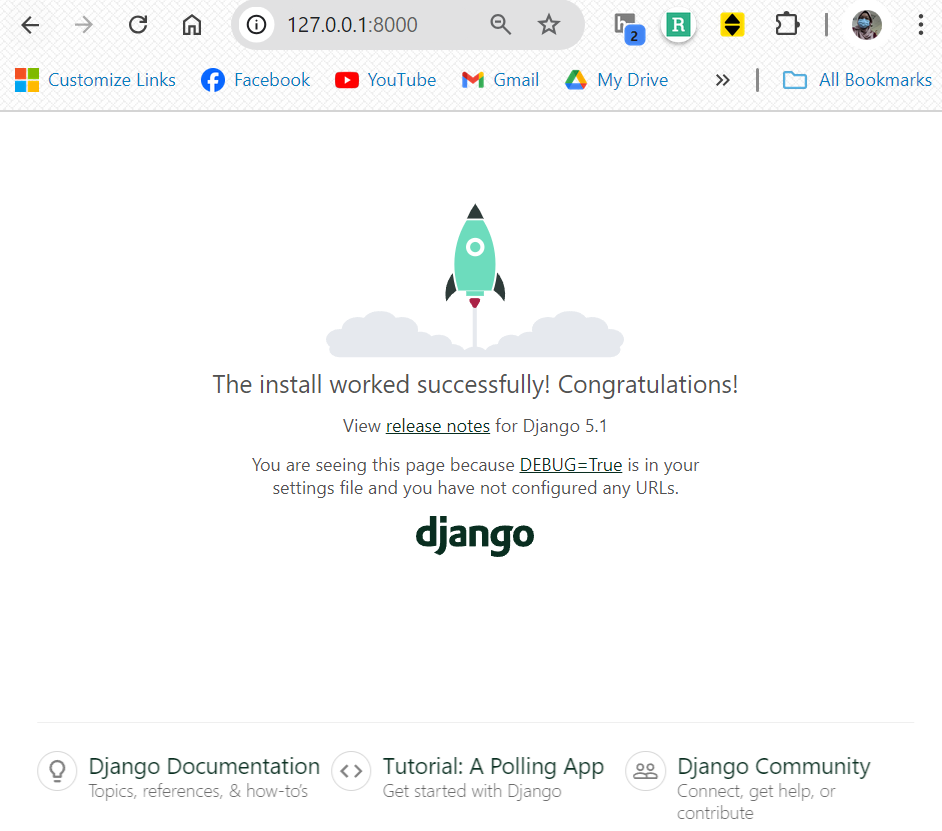Open the YouTube bookmark
This screenshot has height=831, width=942.
[x=386, y=80]
